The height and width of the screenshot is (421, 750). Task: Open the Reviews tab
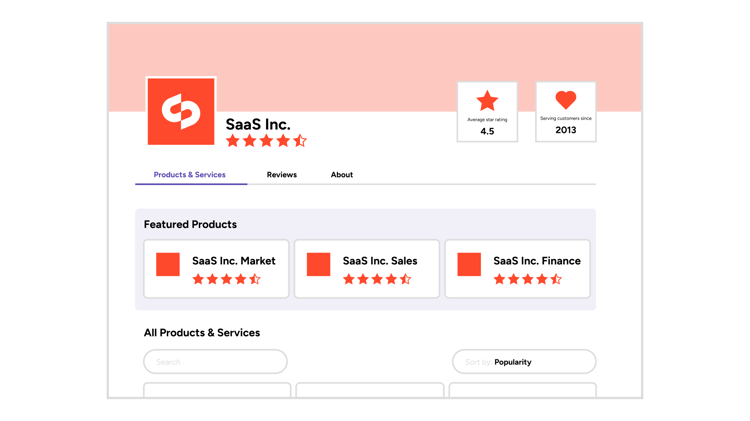click(282, 175)
